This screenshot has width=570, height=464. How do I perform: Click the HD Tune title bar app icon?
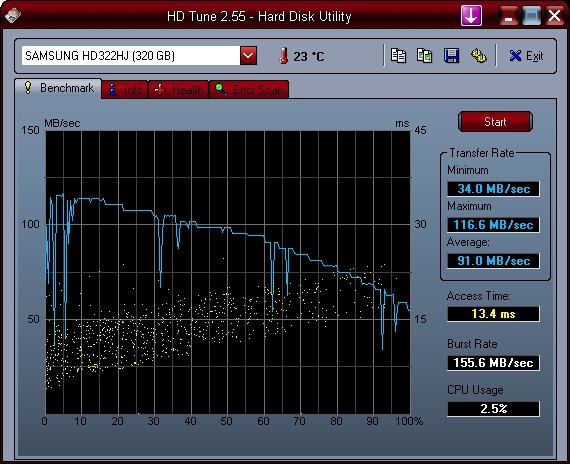(13, 16)
